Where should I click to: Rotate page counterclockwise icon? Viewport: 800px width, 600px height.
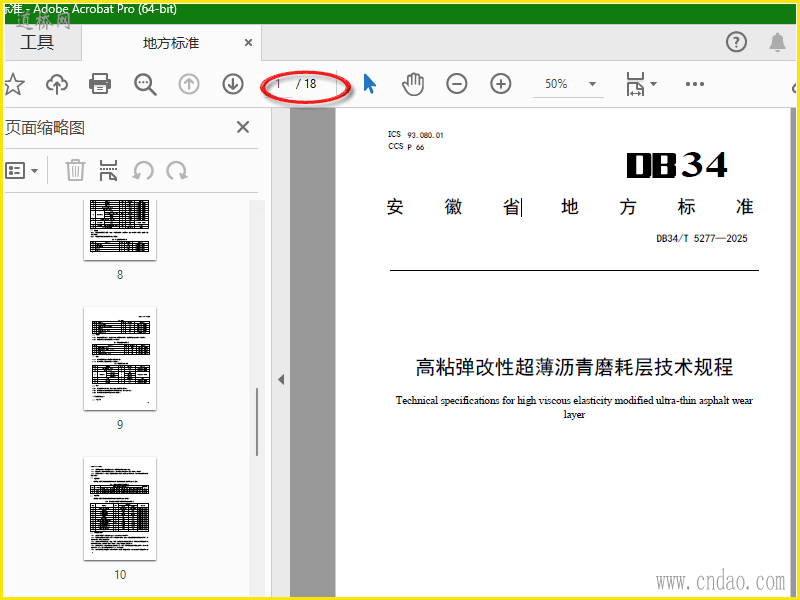click(143, 170)
